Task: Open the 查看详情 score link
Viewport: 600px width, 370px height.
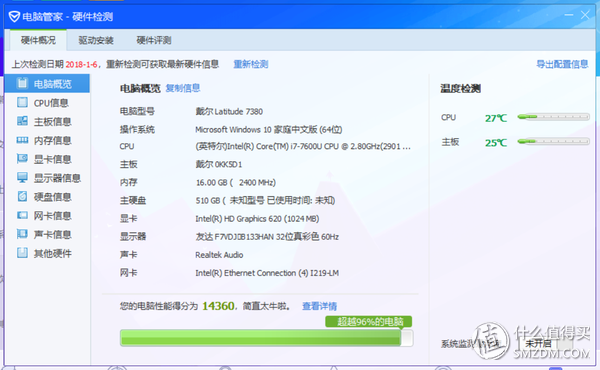Action: pos(320,306)
